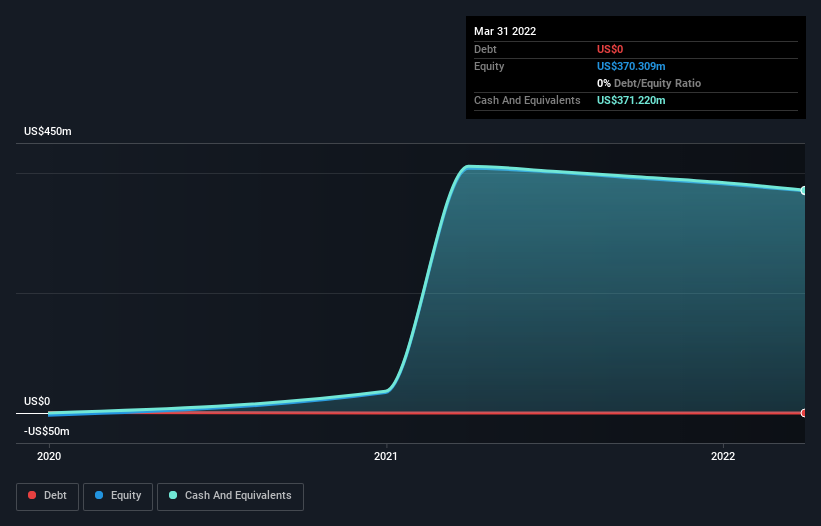Viewport: 821px width, 526px height.
Task: Click the Mar 31 2022 tooltip date
Action: [x=505, y=31]
